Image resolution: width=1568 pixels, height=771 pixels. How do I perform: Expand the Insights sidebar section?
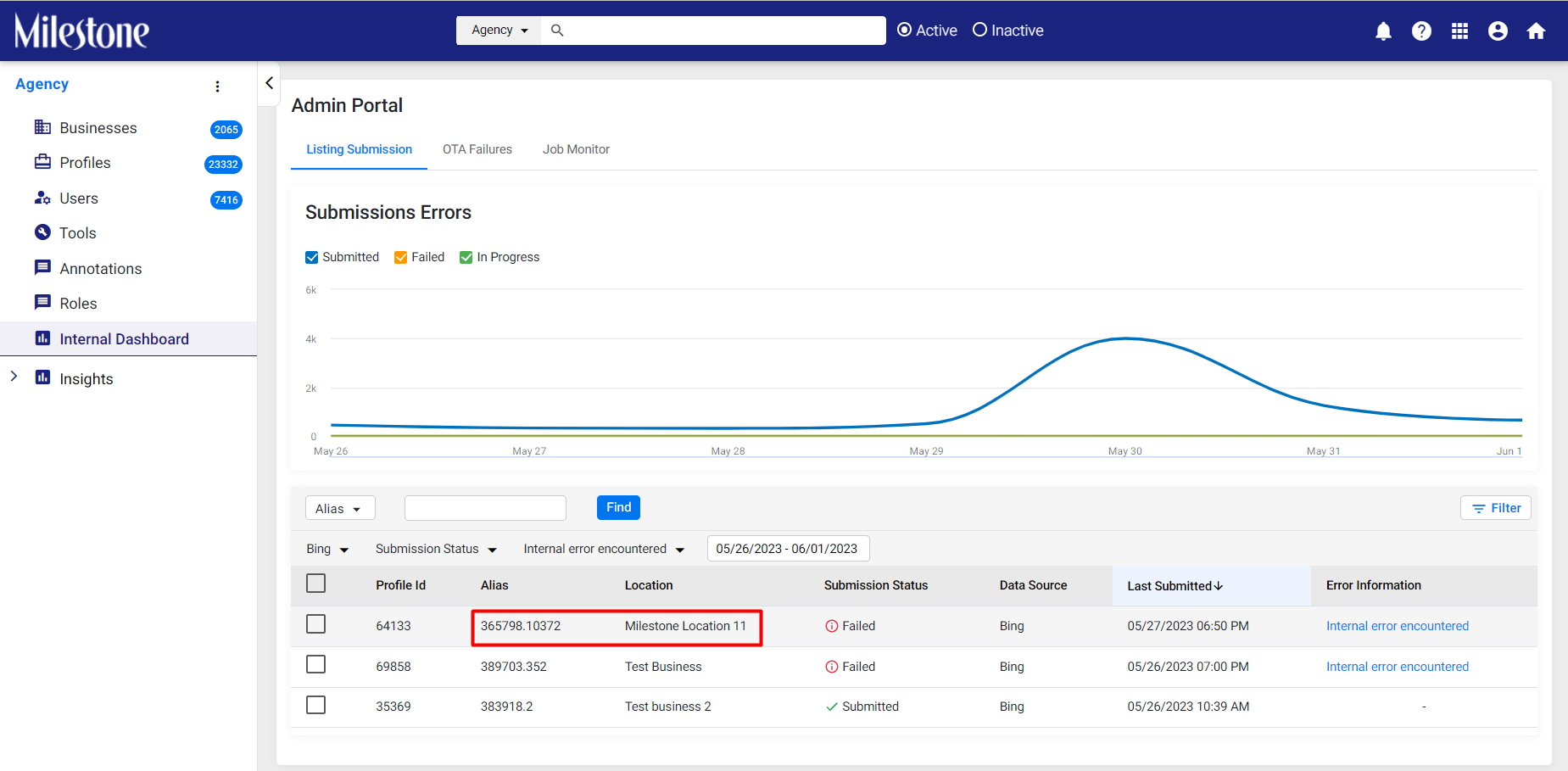[x=14, y=377]
